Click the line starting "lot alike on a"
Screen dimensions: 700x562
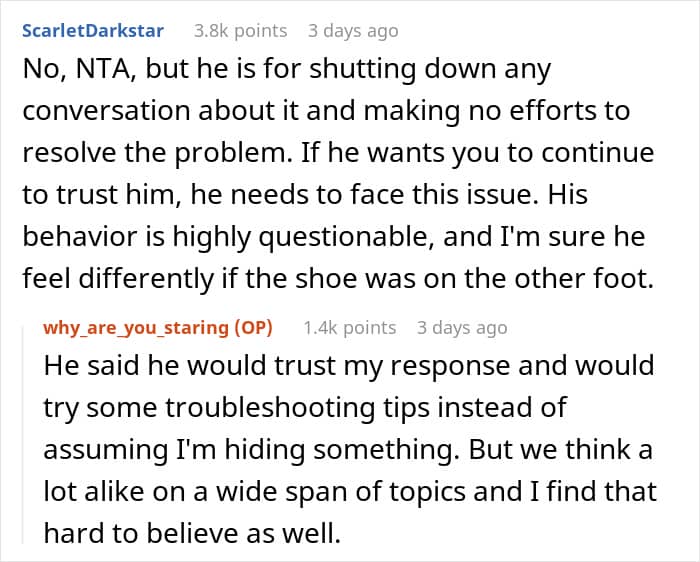coord(350,492)
